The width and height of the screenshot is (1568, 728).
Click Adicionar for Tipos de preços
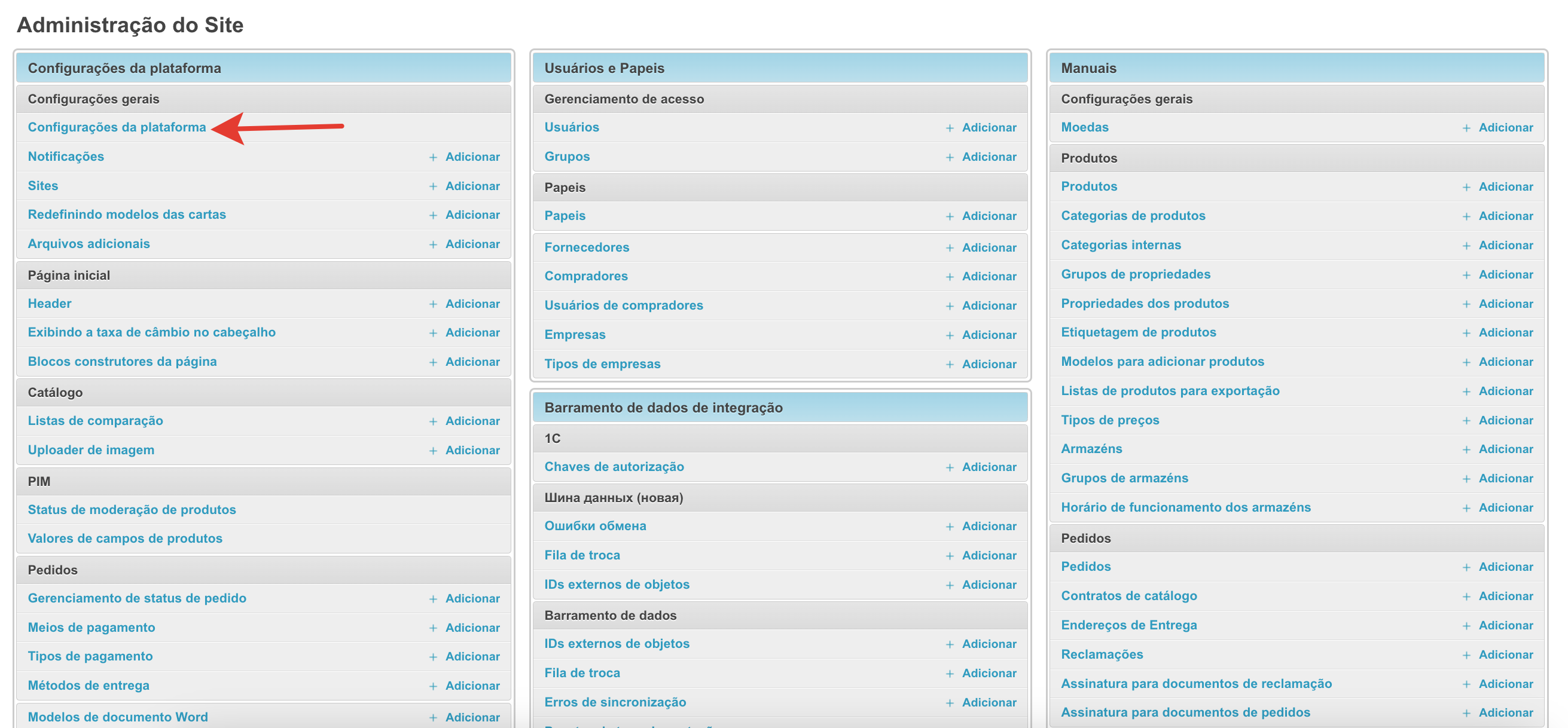(1505, 420)
